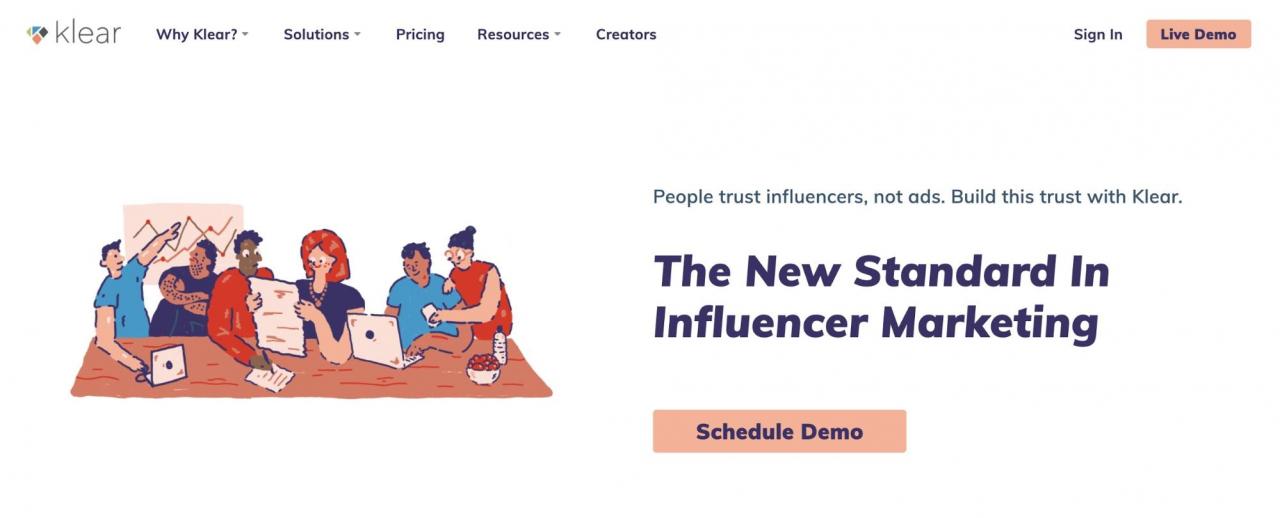Open the Solutions menu
This screenshot has height=518, width=1280.
316,34
